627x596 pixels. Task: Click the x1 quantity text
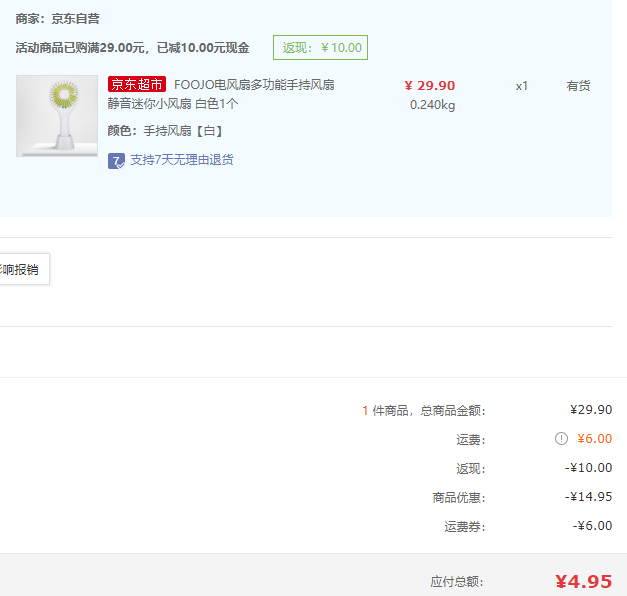pos(521,86)
